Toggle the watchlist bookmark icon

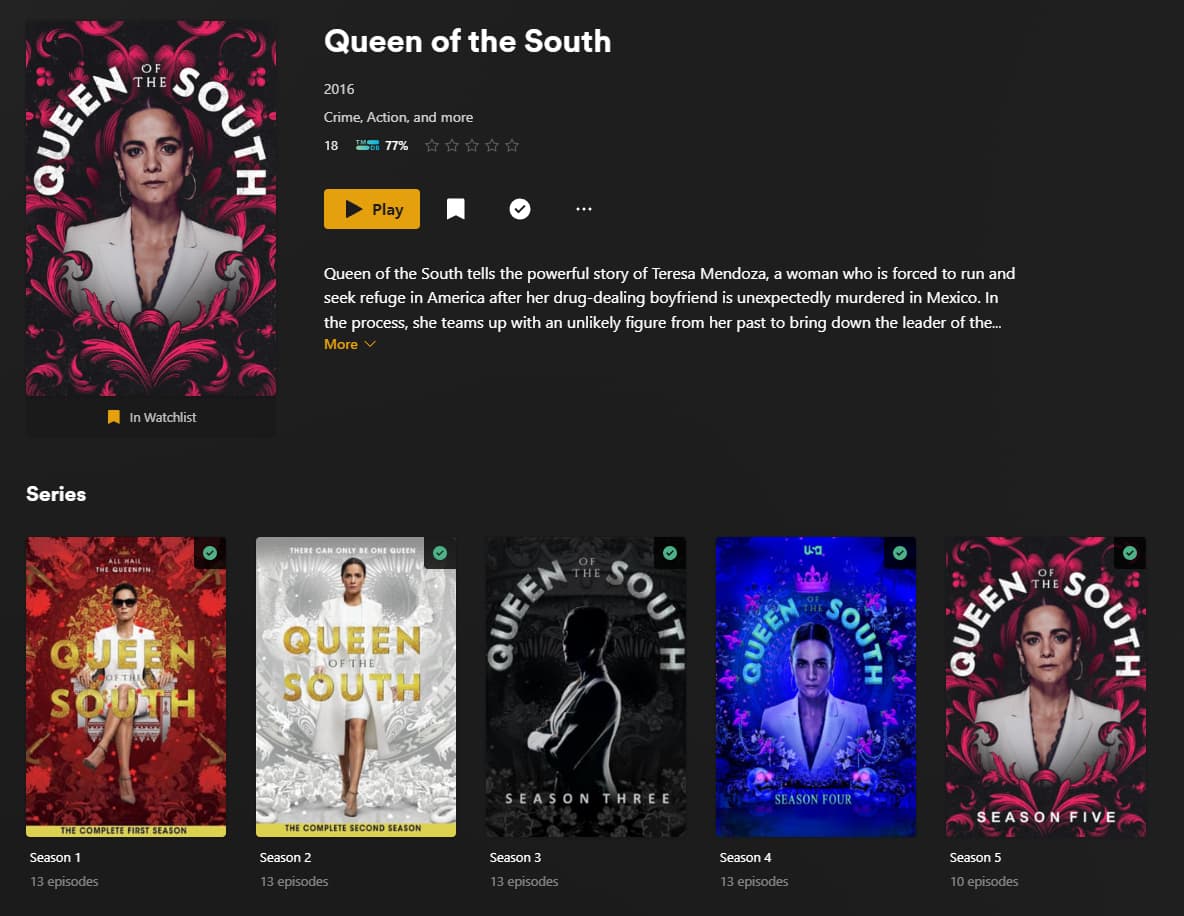pyautogui.click(x=455, y=209)
